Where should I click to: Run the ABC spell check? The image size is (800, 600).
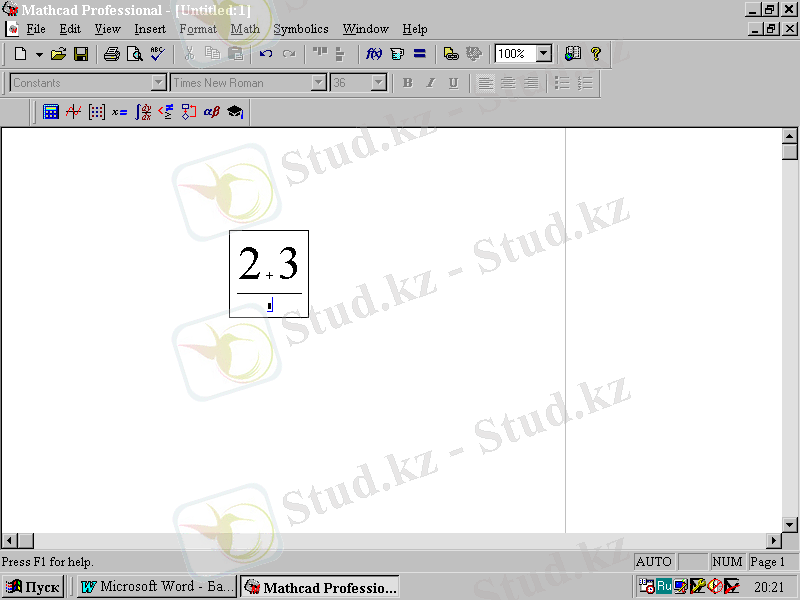pos(158,54)
